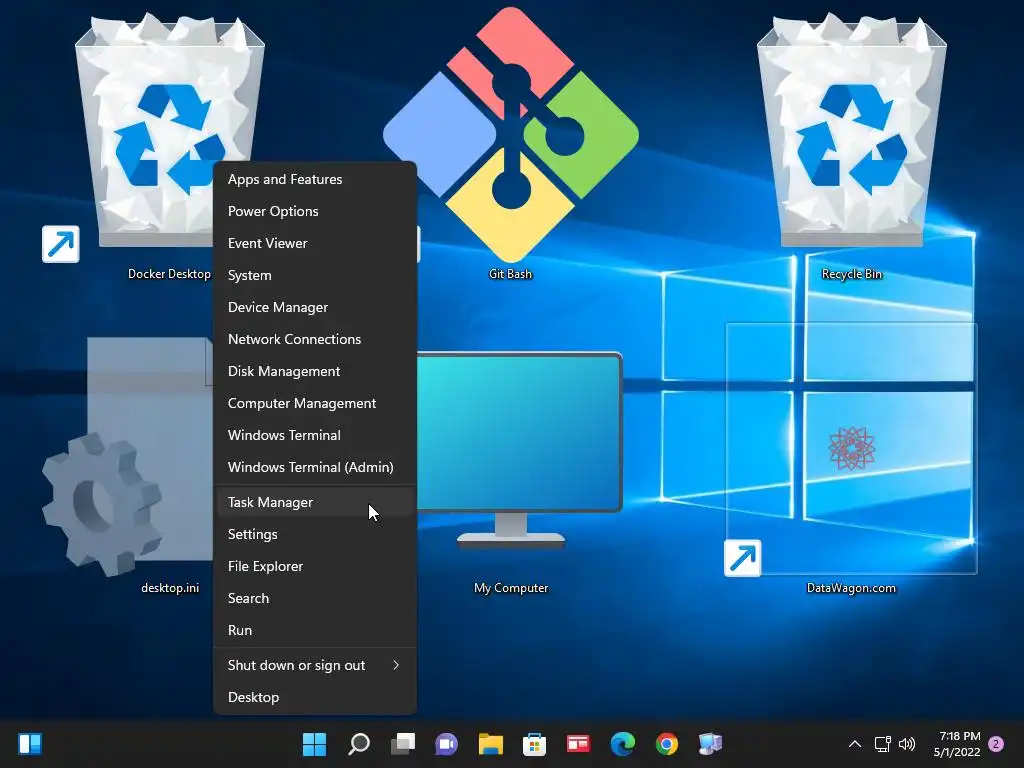
Task: Open Task View on the taskbar
Action: point(403,744)
